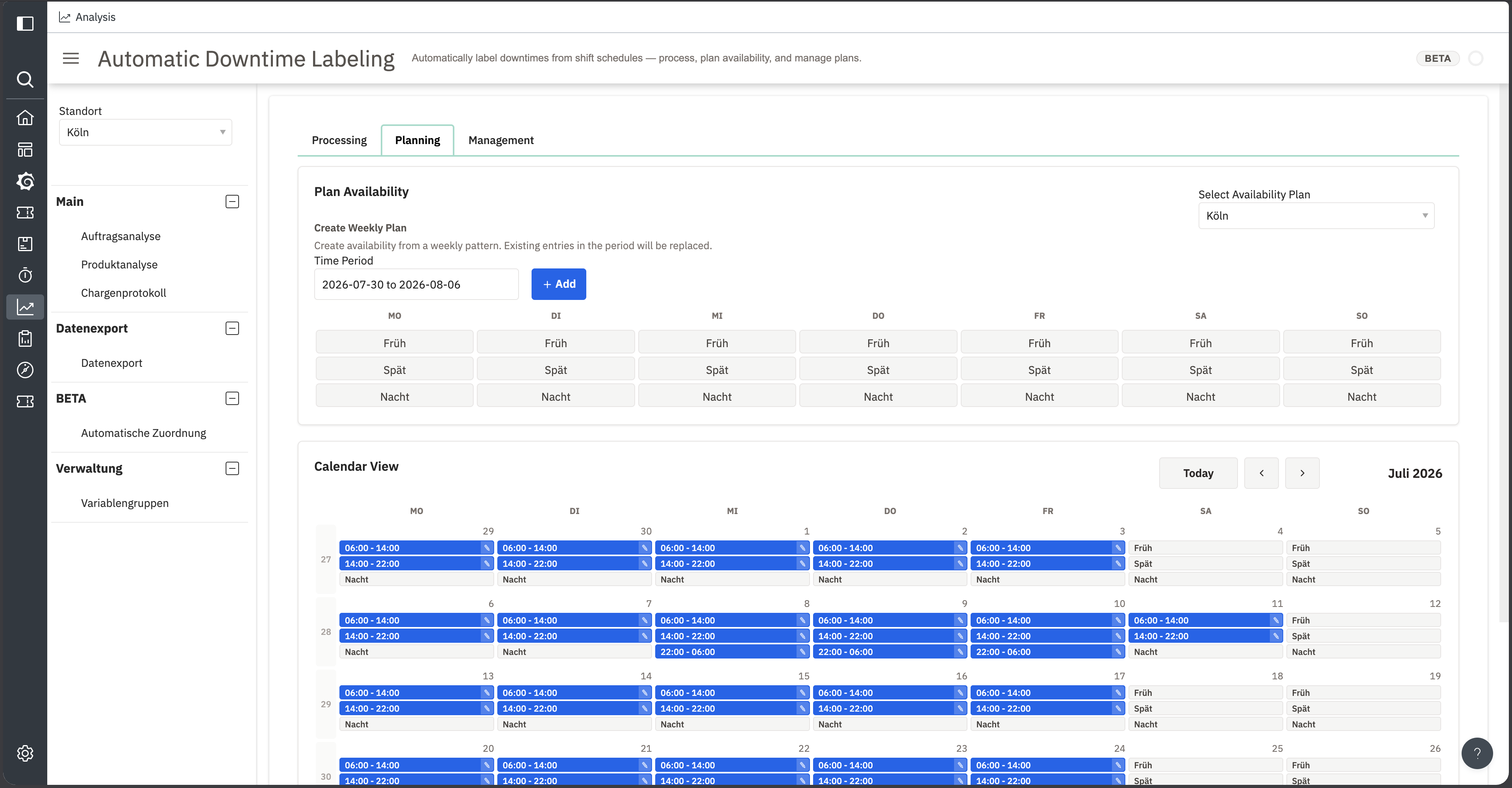Open Automatische Zuordnung link

tap(144, 433)
